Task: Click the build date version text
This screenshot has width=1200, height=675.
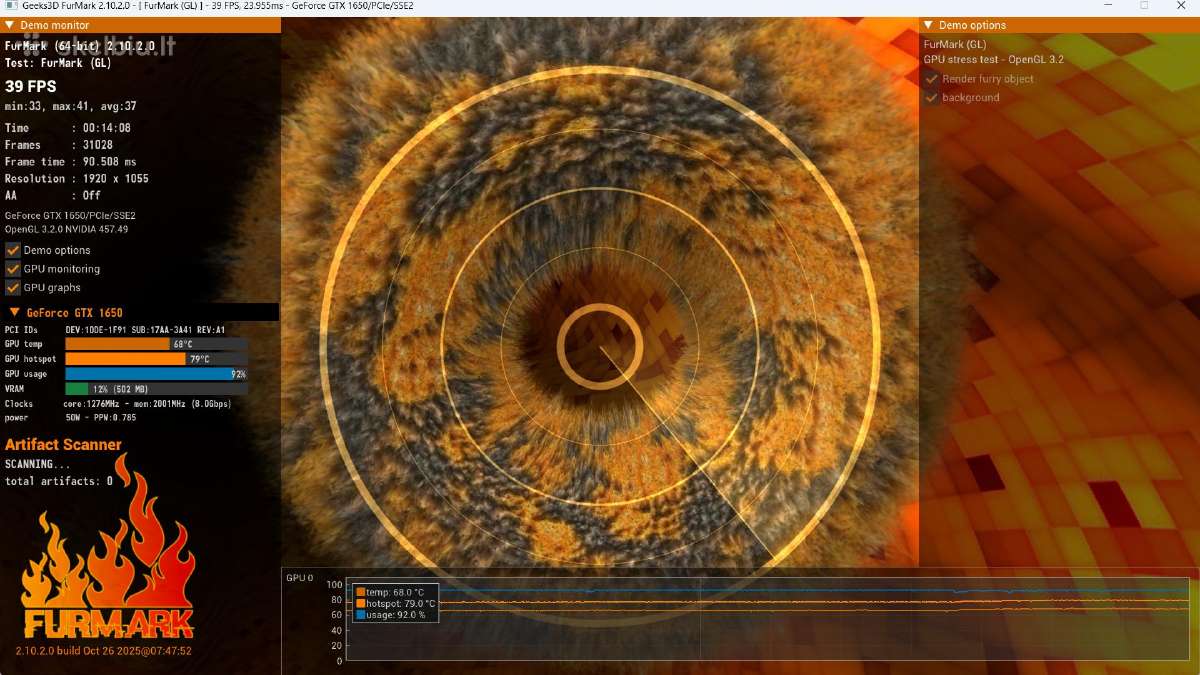Action: [103, 651]
